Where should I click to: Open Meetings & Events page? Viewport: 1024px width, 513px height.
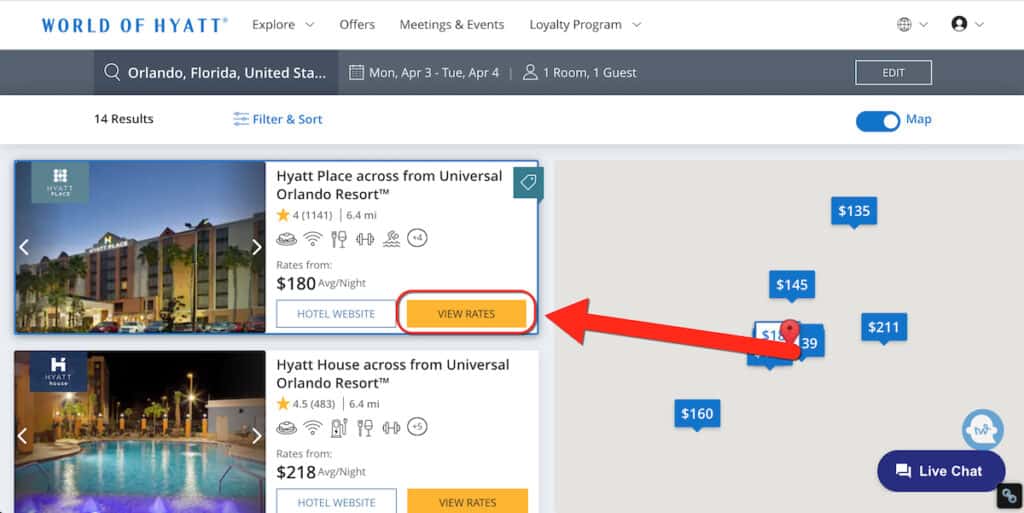(452, 24)
